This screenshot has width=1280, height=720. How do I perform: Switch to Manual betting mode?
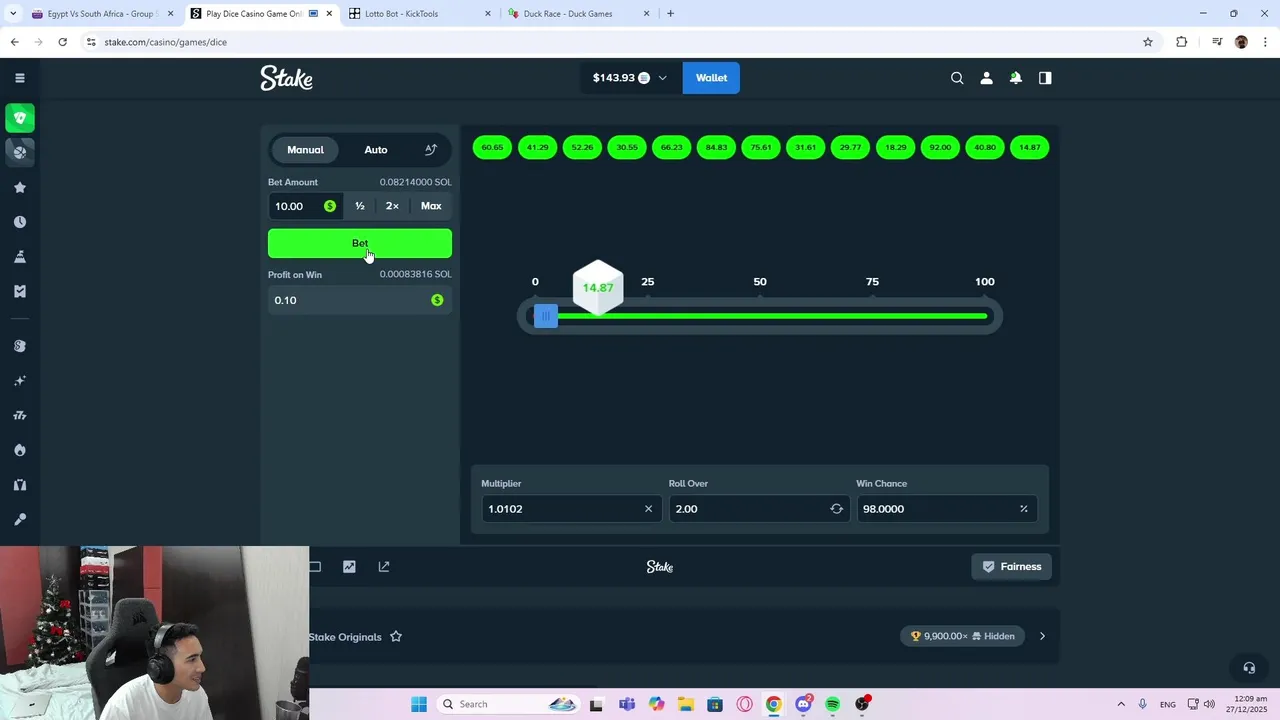(305, 150)
